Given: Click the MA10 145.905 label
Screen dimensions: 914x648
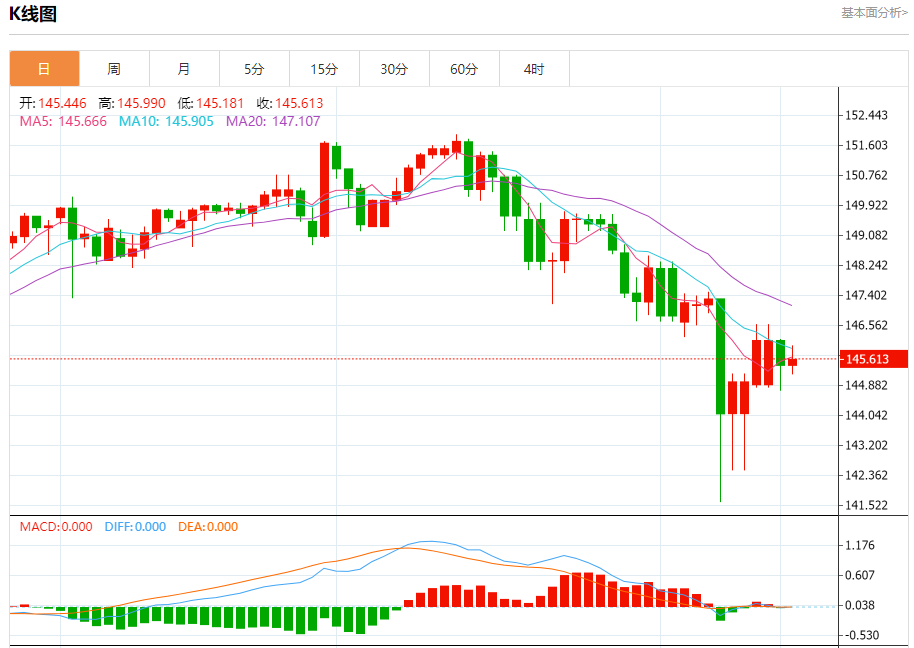Looking at the screenshot, I should (x=166, y=121).
